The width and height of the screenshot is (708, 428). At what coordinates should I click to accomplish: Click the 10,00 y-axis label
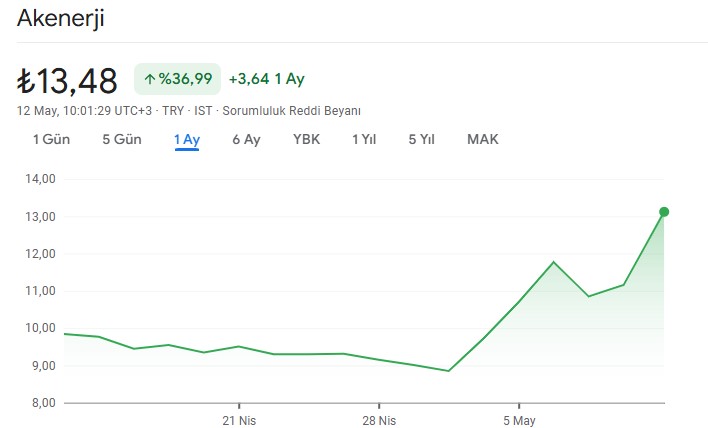coord(41,328)
